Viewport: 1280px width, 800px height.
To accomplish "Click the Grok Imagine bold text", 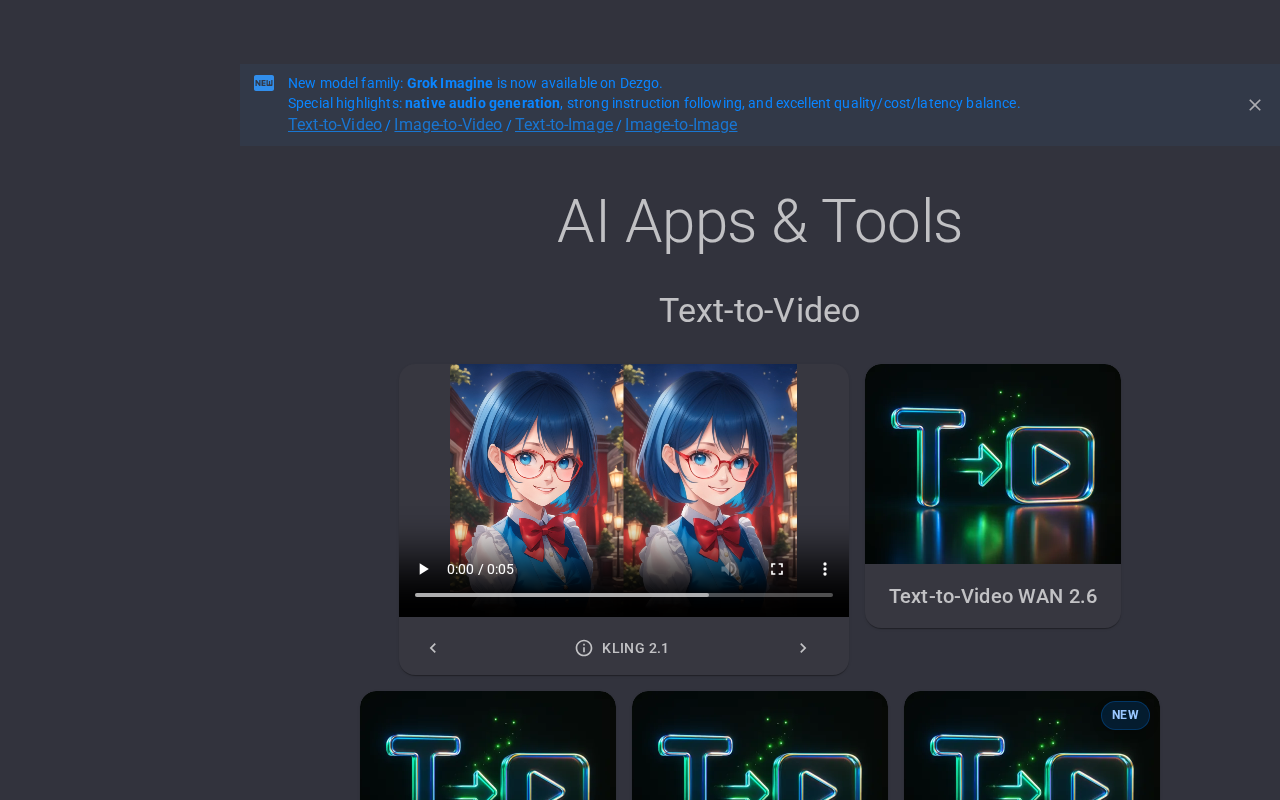I will pos(450,83).
